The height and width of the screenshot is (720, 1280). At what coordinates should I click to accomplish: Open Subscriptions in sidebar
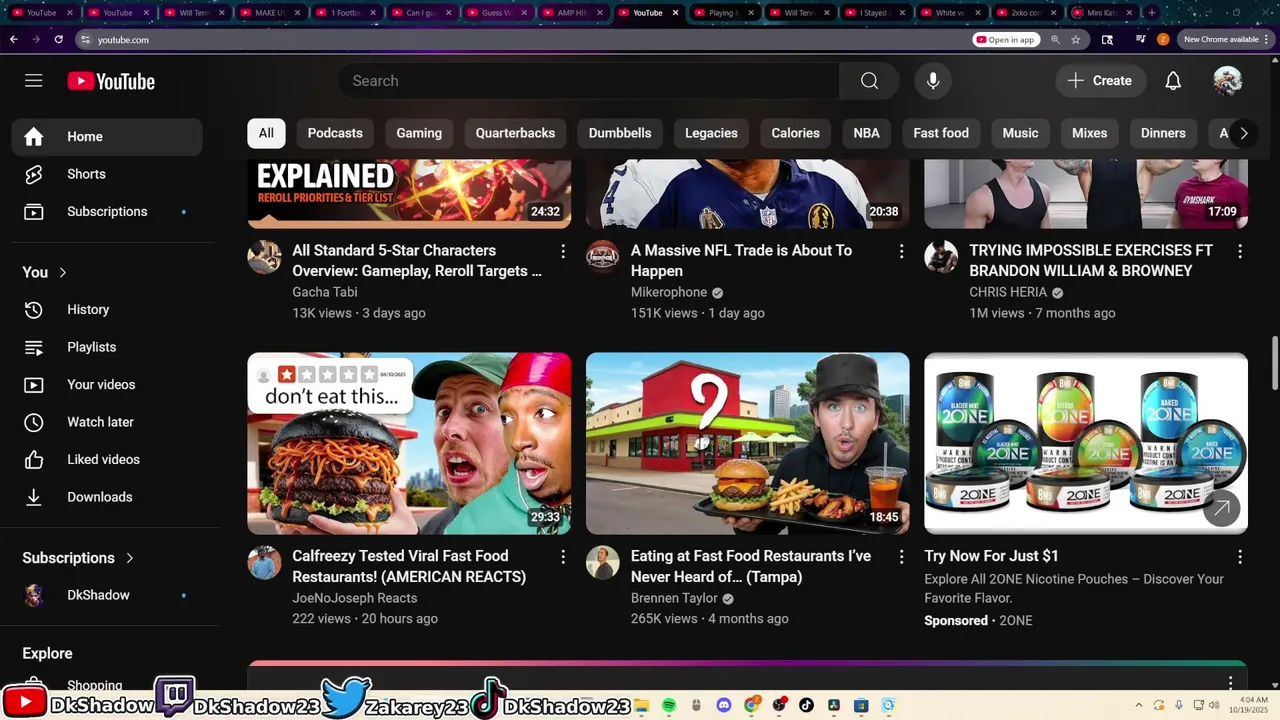(107, 212)
